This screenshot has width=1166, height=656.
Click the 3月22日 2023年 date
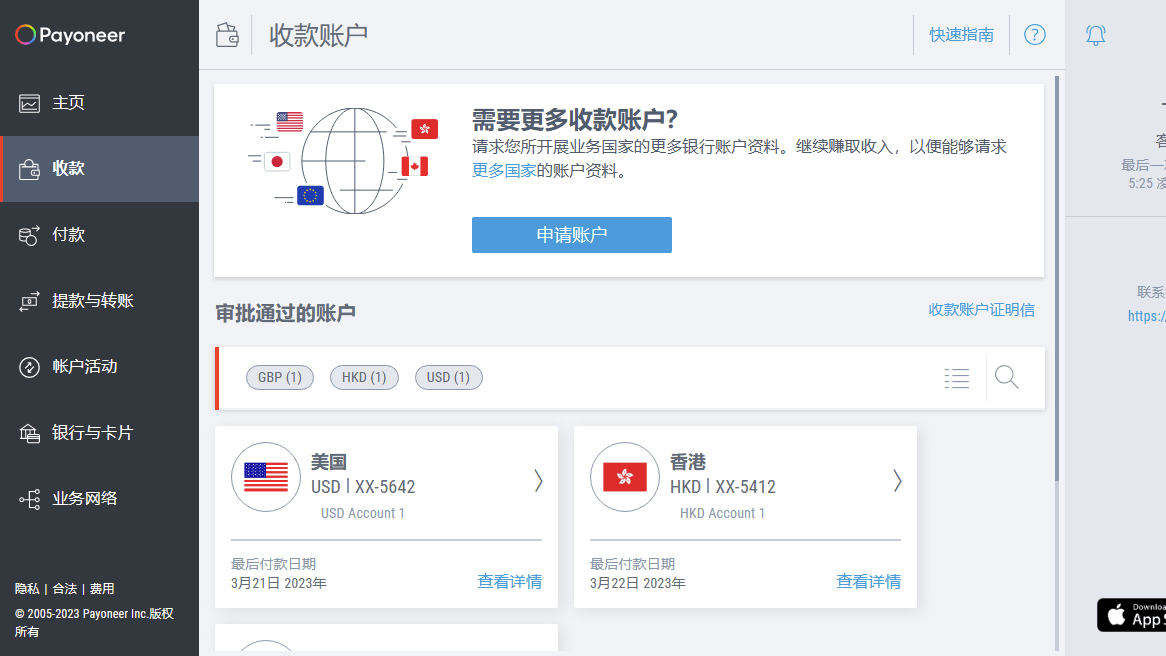point(638,583)
